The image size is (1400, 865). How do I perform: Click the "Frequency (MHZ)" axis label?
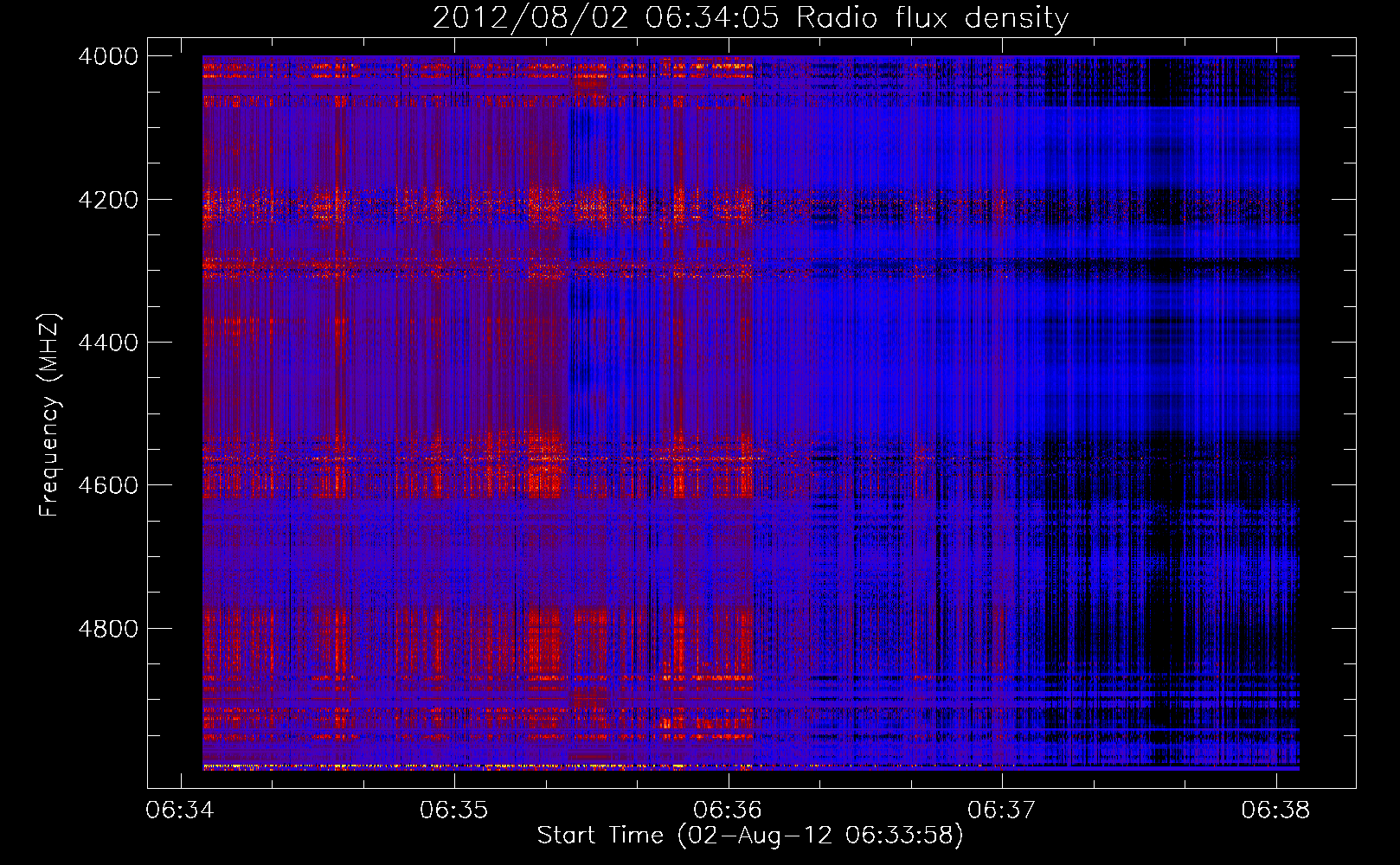(x=49, y=415)
